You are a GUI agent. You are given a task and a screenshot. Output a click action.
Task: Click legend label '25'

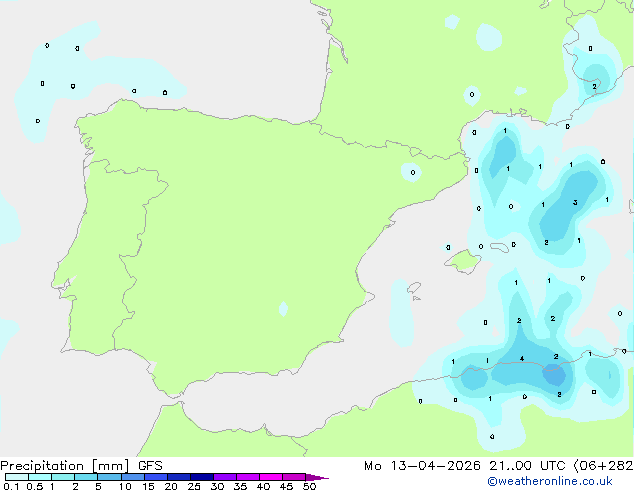[194, 486]
